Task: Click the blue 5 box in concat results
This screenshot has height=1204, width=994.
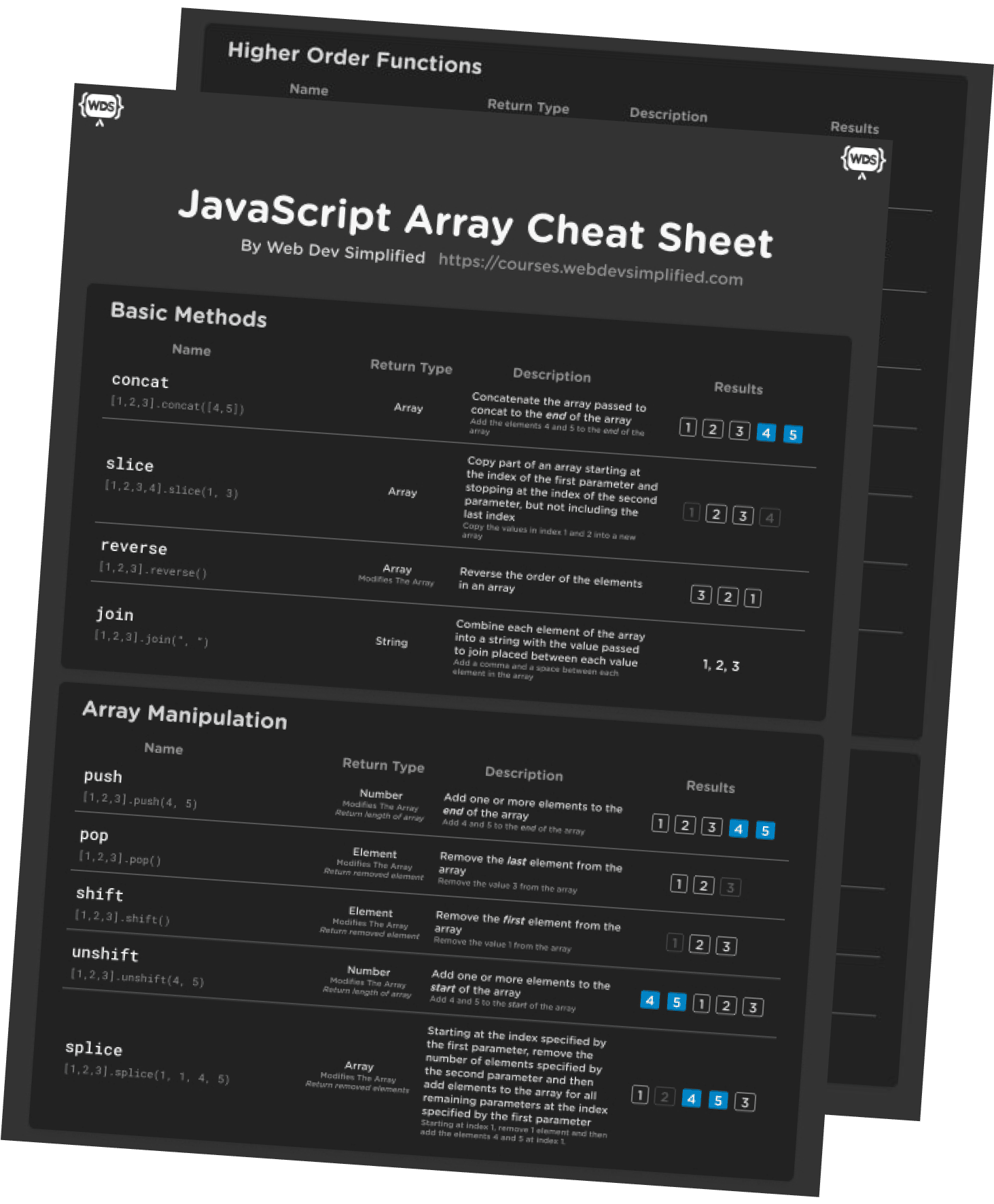Action: coord(793,434)
